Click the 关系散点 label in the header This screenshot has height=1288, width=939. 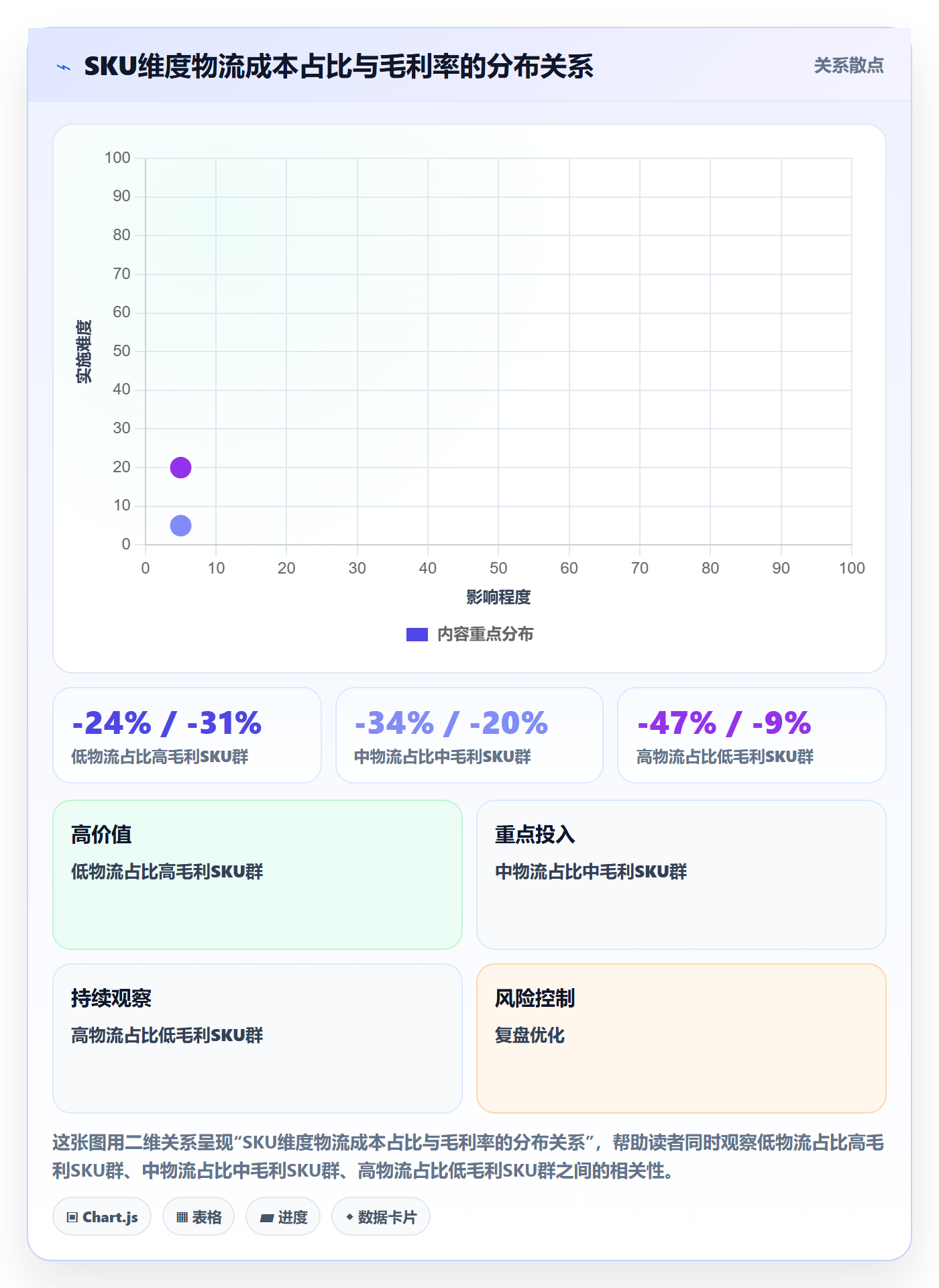848,66
